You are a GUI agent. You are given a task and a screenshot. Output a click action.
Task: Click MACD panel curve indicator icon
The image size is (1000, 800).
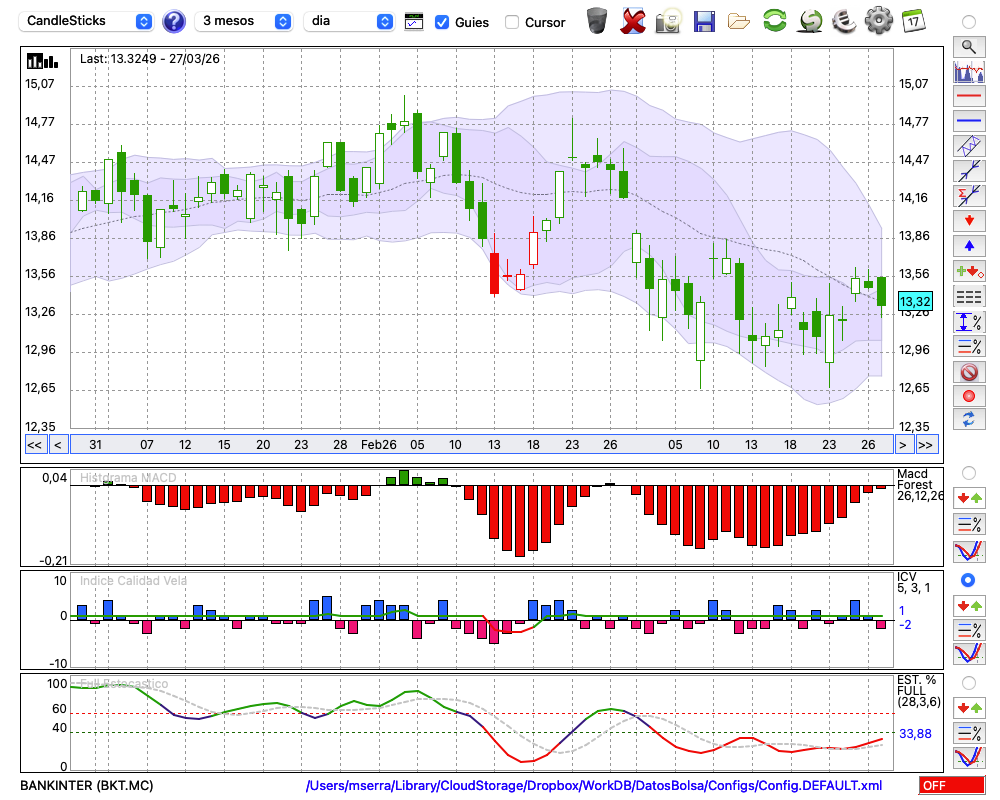[969, 551]
